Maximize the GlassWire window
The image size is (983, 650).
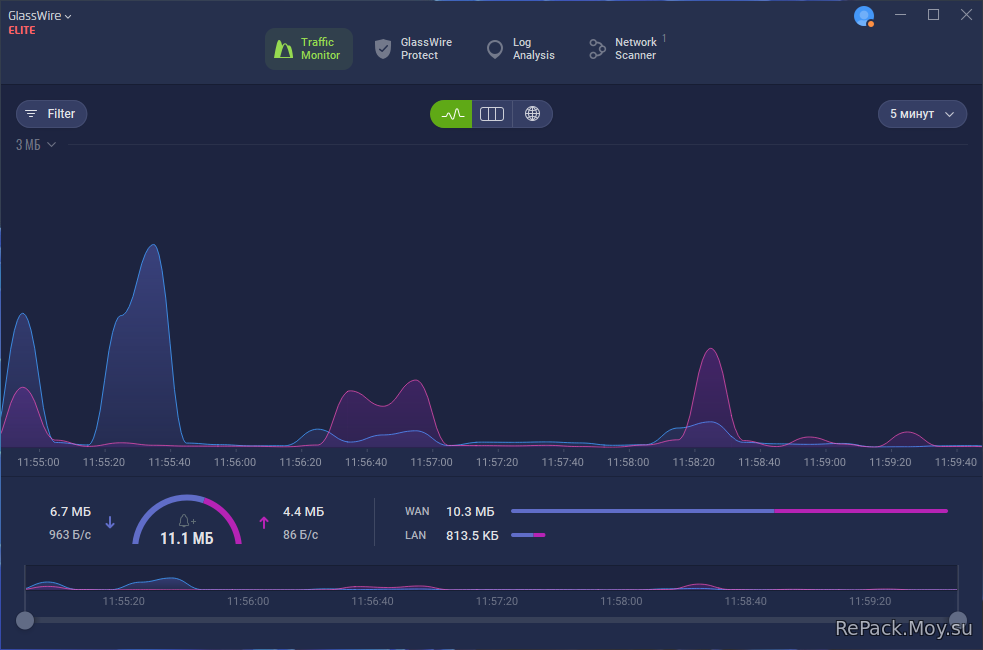click(933, 15)
